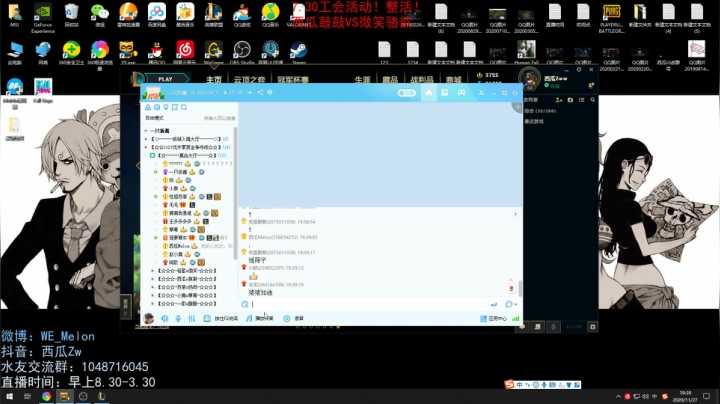Toggle the switch in YY title bar
Screen dimensions: 720x404
click(x=406, y=93)
